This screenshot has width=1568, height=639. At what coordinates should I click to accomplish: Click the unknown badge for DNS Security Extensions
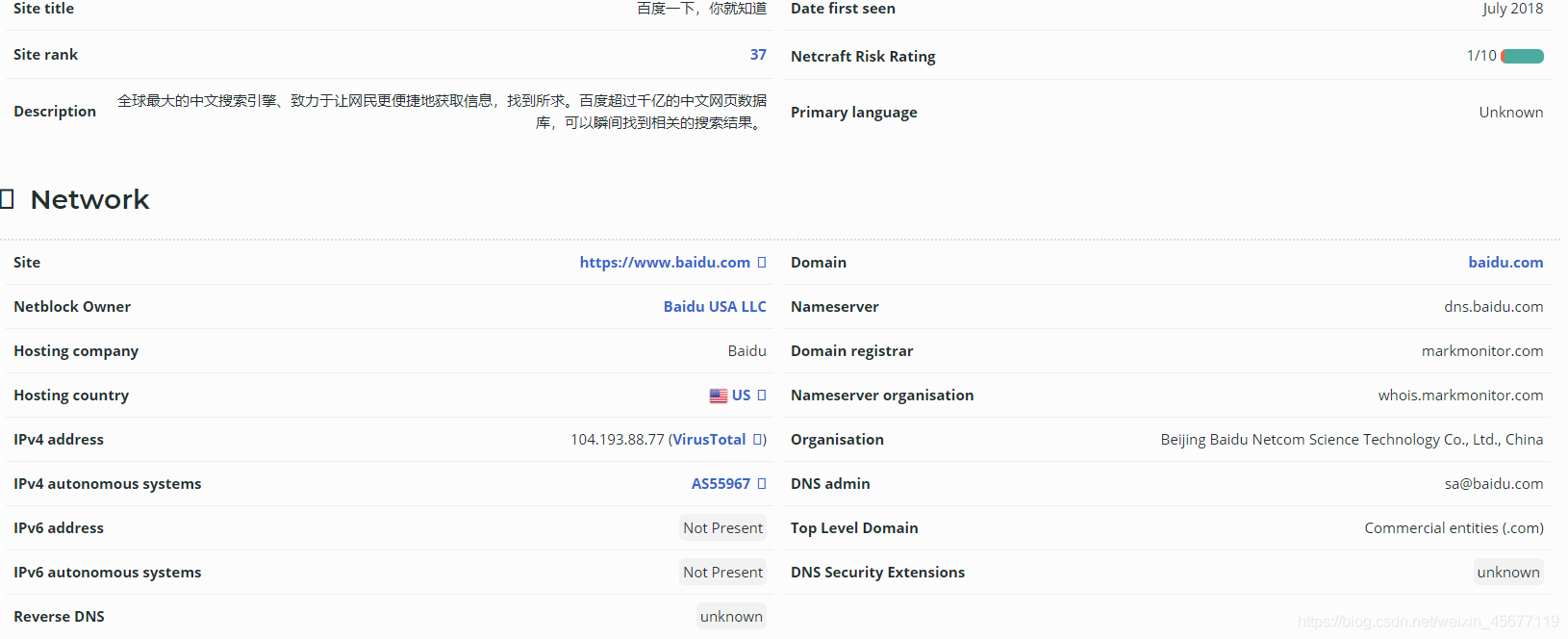pos(1508,573)
